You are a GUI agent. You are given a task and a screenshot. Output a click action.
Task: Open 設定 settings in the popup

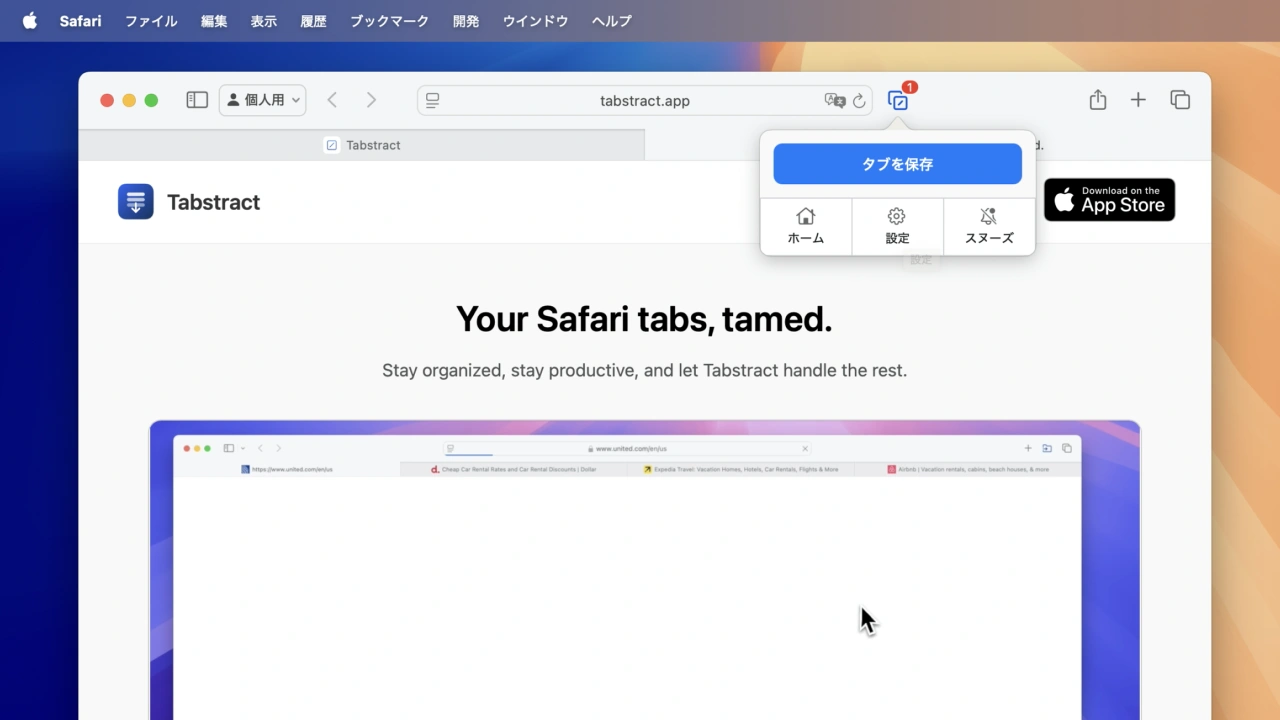point(897,226)
